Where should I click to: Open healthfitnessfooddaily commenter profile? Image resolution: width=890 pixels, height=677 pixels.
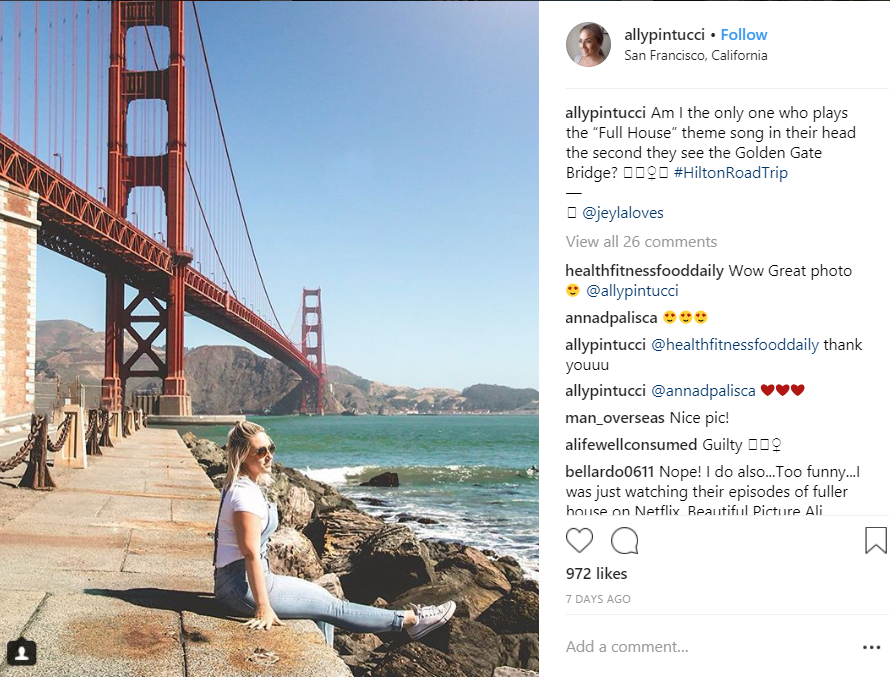pos(644,271)
